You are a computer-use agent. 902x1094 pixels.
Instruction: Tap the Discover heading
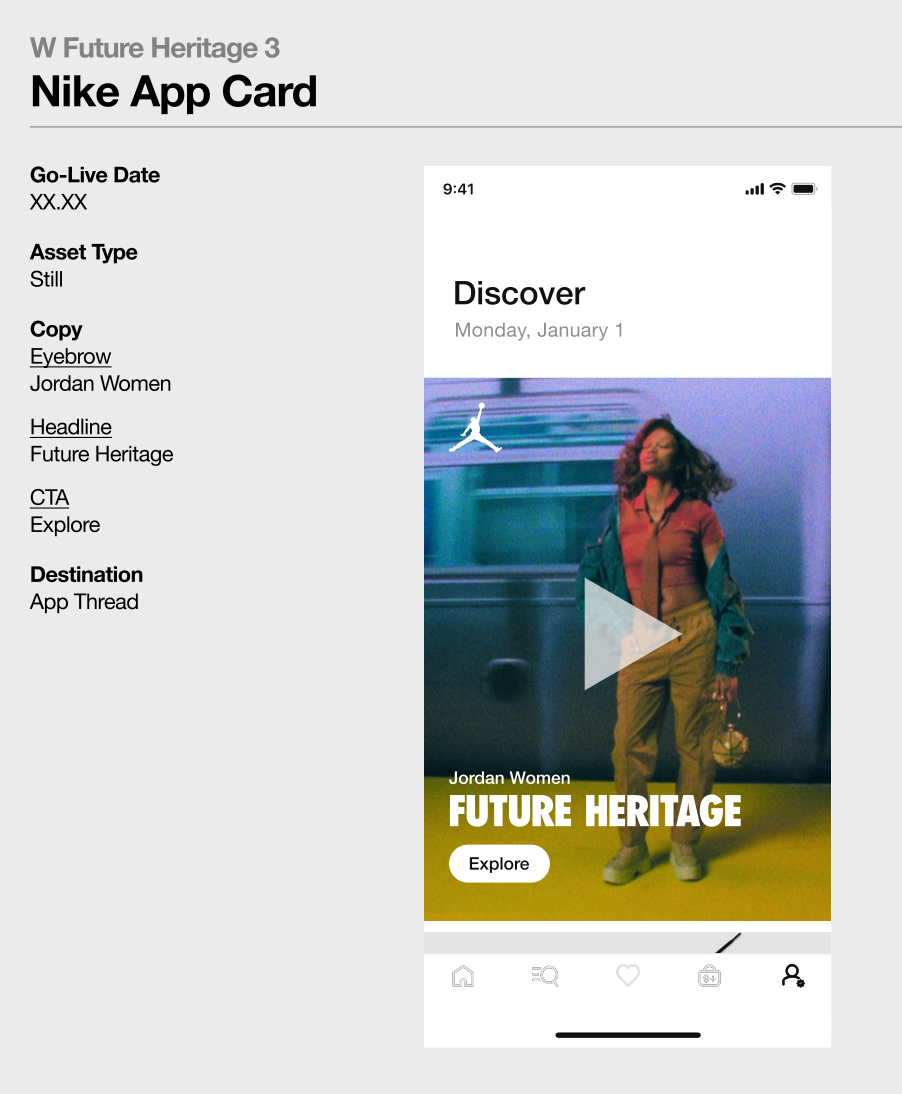click(x=519, y=293)
